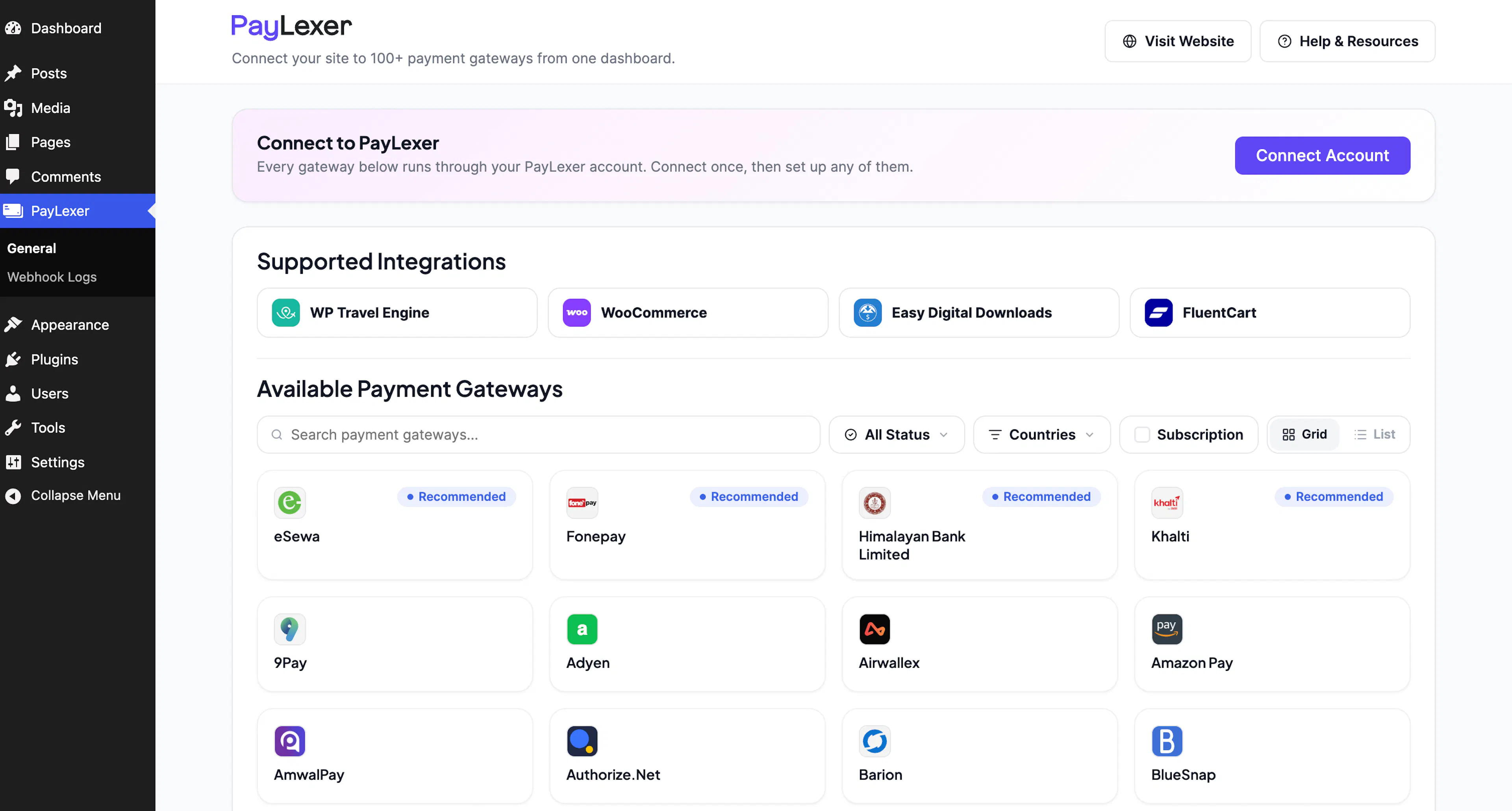Viewport: 1512px width, 811px height.
Task: Click the Amazon Pay logo icon
Action: (1167, 629)
